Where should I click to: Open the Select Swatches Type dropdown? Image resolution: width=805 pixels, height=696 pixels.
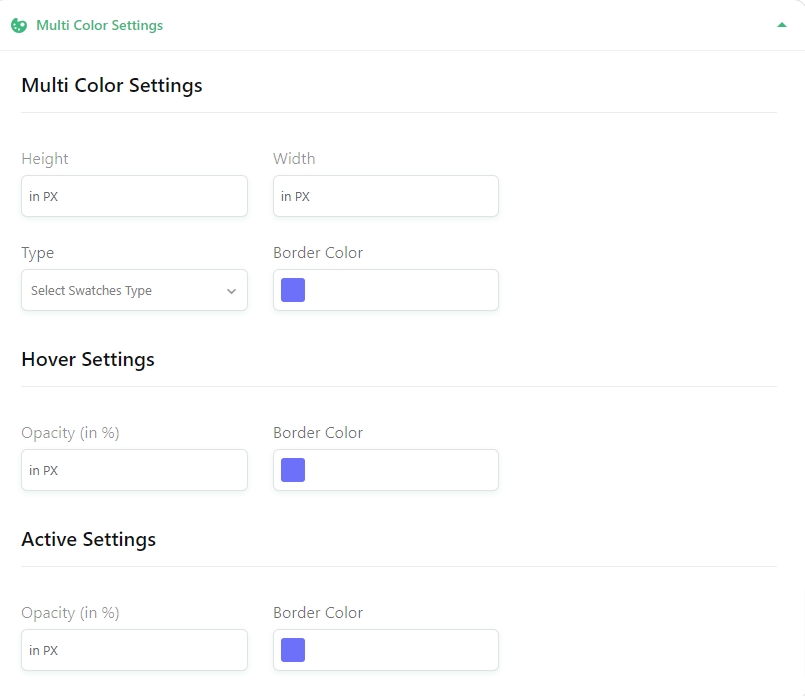pyautogui.click(x=135, y=290)
